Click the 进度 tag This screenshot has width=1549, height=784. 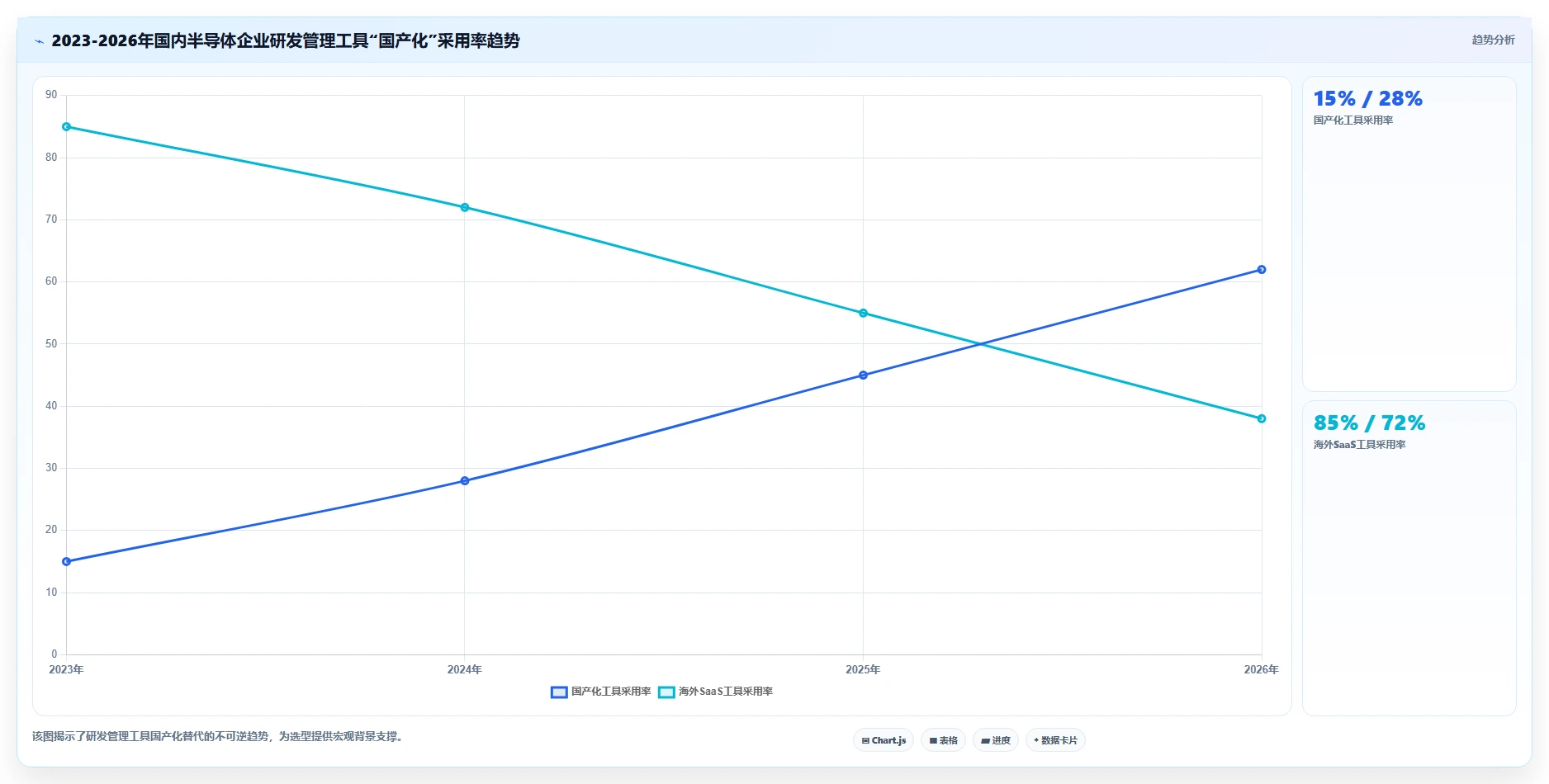click(995, 740)
